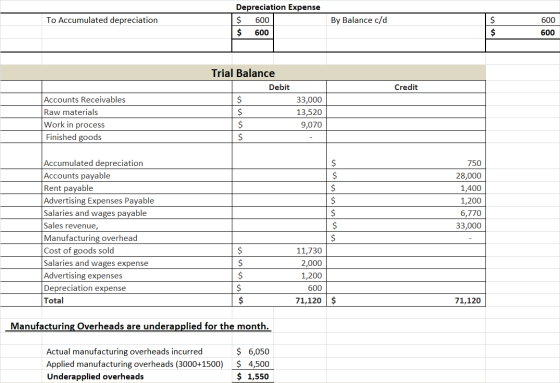Click the 'Advertising expenses' row label
This screenshot has width=560, height=383.
(83, 276)
